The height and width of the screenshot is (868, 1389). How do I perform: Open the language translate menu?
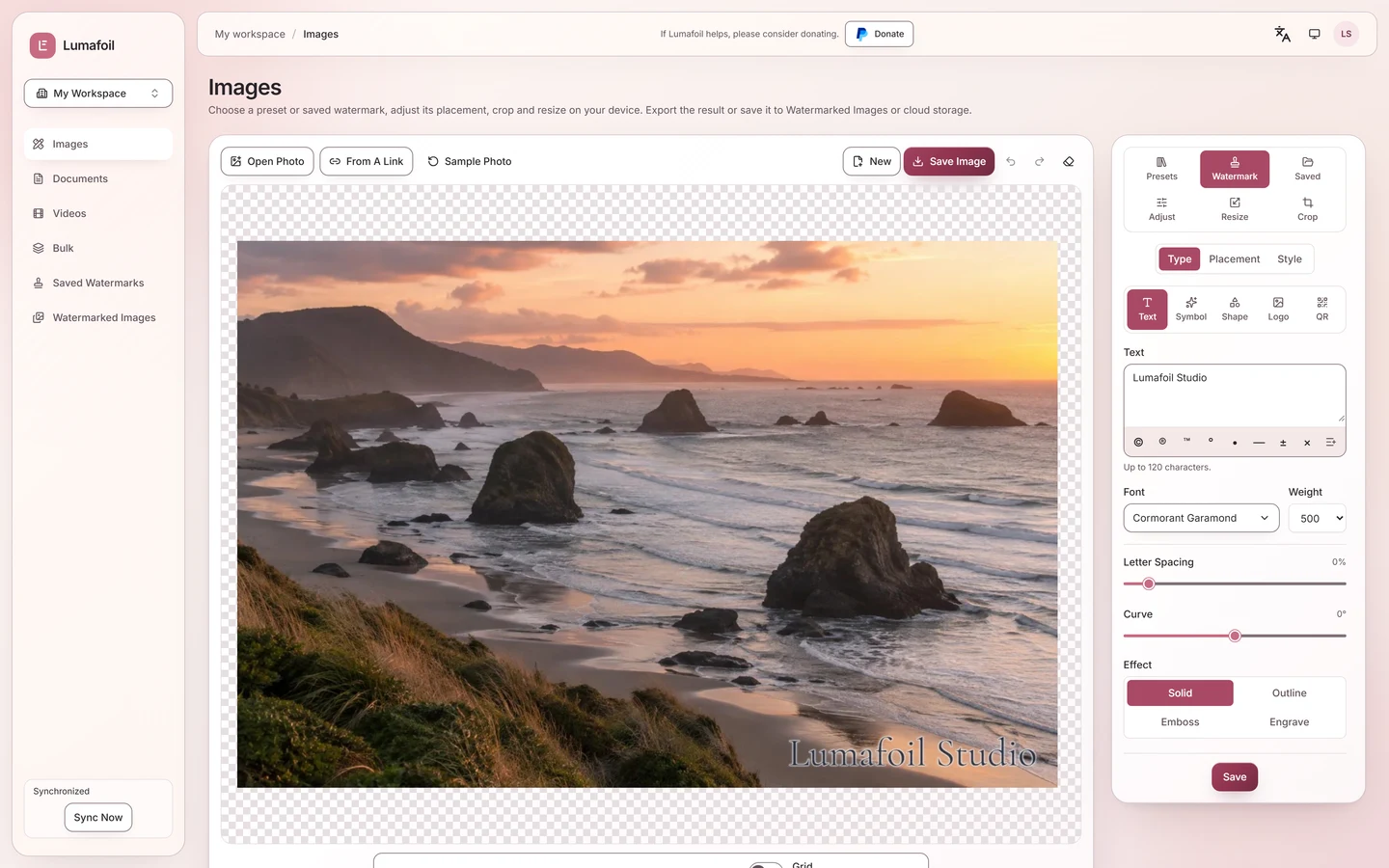coord(1282,34)
